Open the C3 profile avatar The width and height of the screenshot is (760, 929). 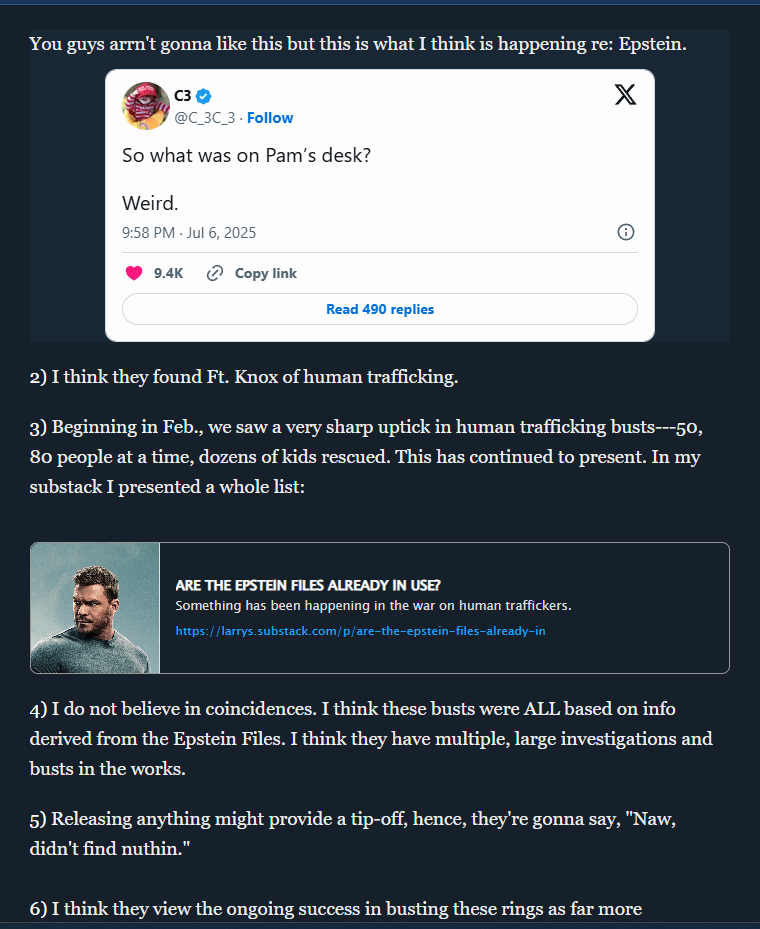146,106
